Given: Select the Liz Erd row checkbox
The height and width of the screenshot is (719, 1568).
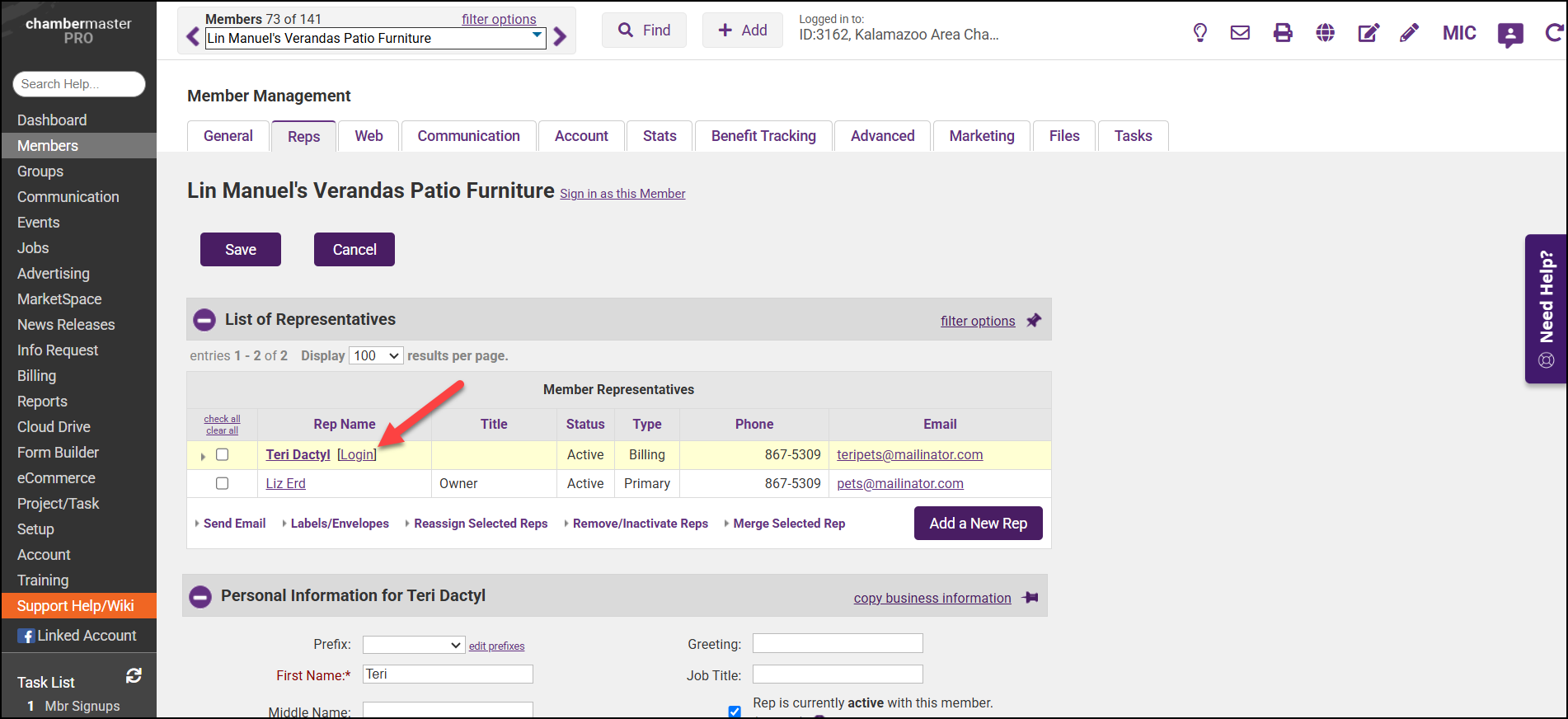Looking at the screenshot, I should 222,484.
